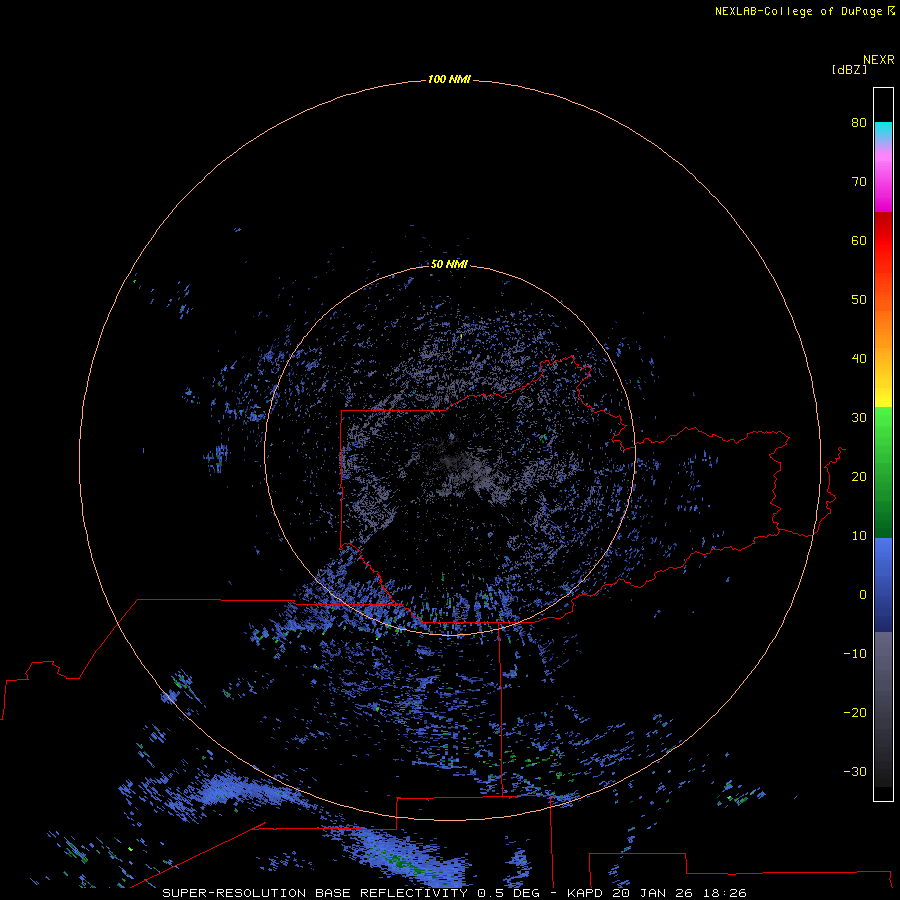The height and width of the screenshot is (900, 900).
Task: Click the 80 dBZ scale value
Action: pyautogui.click(x=859, y=122)
